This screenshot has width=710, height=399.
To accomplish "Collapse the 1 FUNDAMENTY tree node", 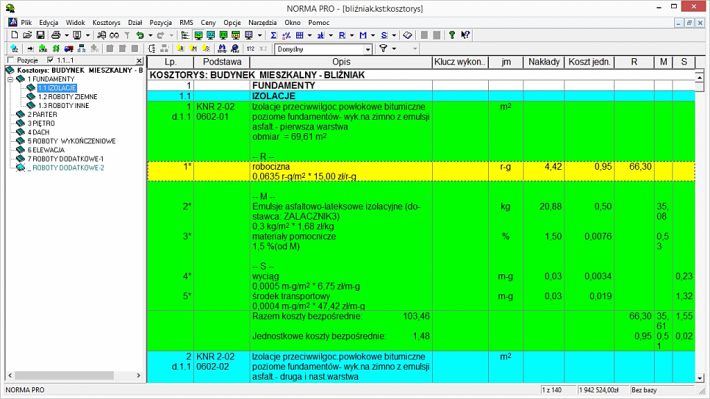I will pos(10,79).
